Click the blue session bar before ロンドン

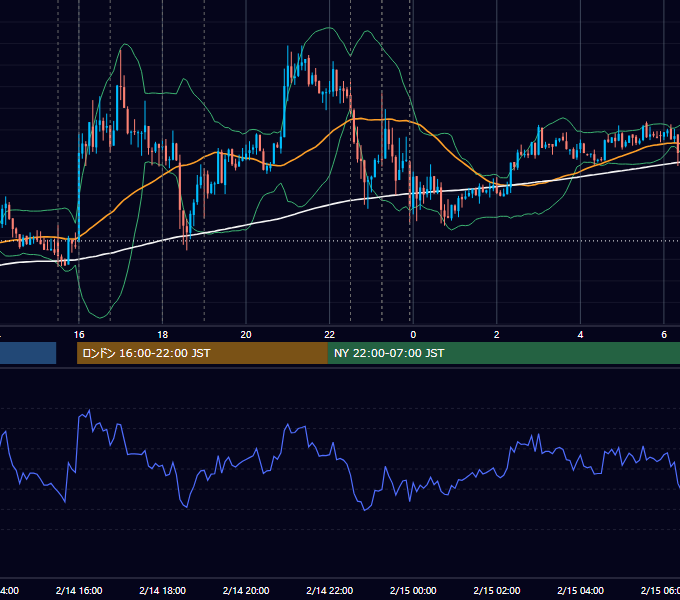click(x=28, y=353)
